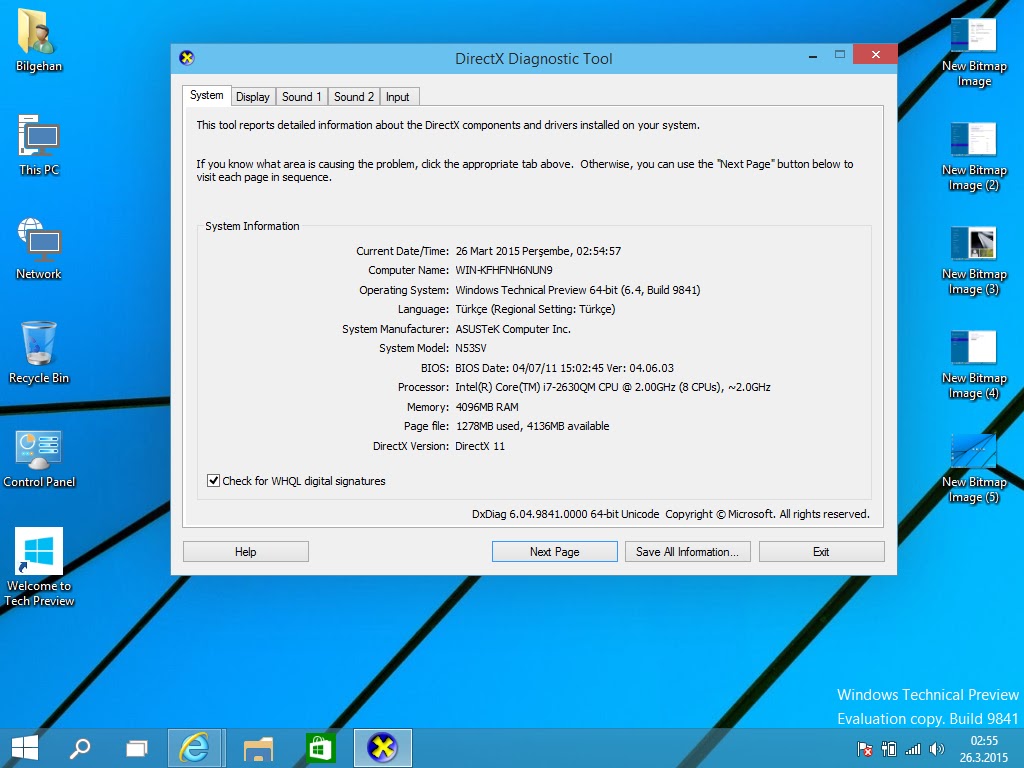Click the Windows Technical Preview 64-bit value
Screen dimensions: 1024x768
point(577,290)
